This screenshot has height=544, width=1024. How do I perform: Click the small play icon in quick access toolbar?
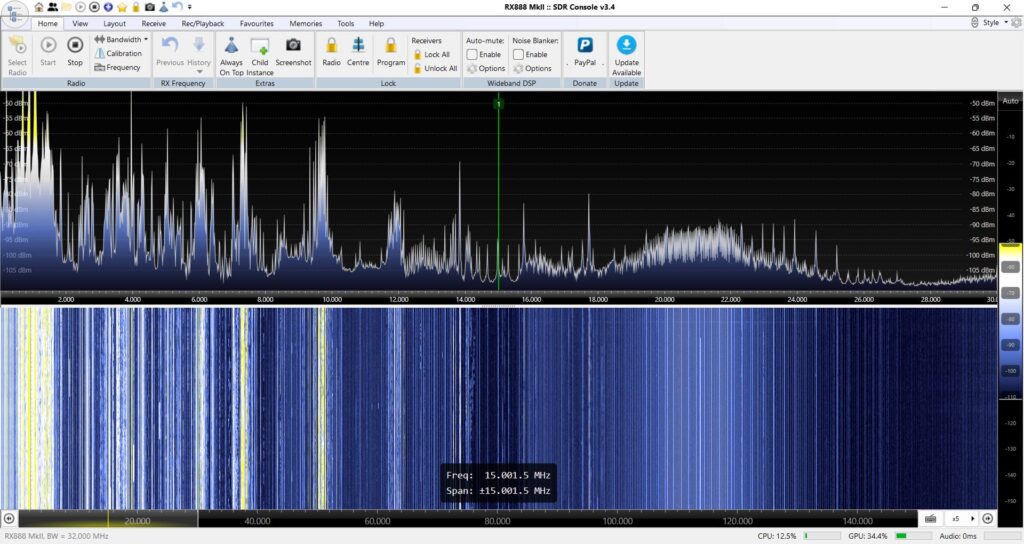[80, 7]
